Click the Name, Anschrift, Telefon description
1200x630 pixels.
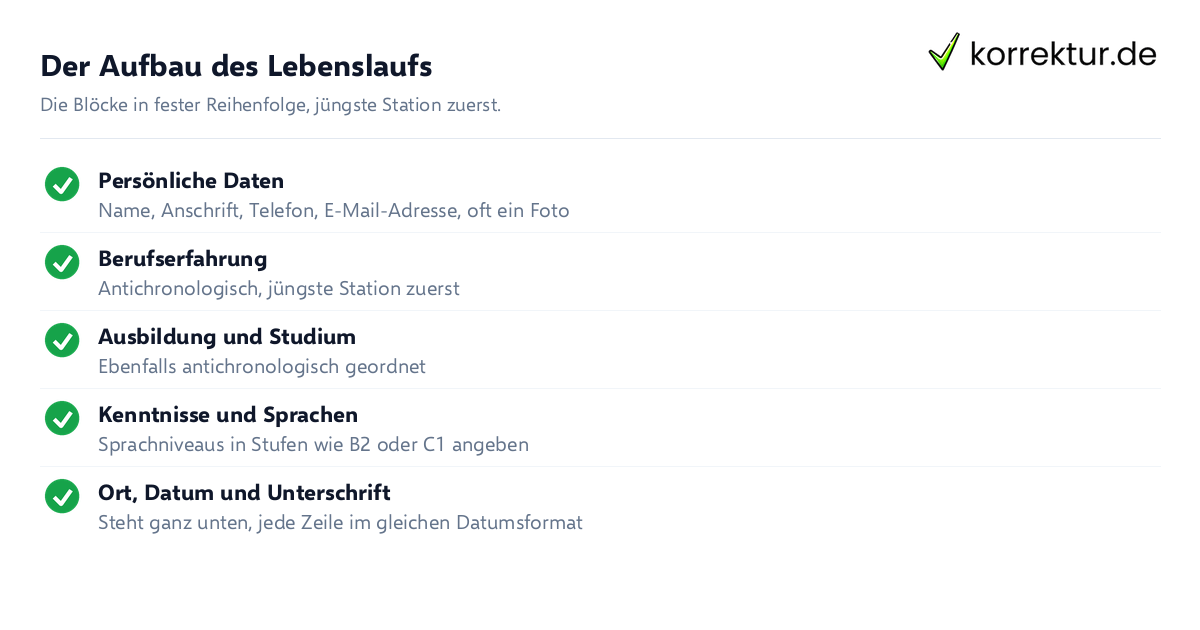pyautogui.click(x=334, y=211)
